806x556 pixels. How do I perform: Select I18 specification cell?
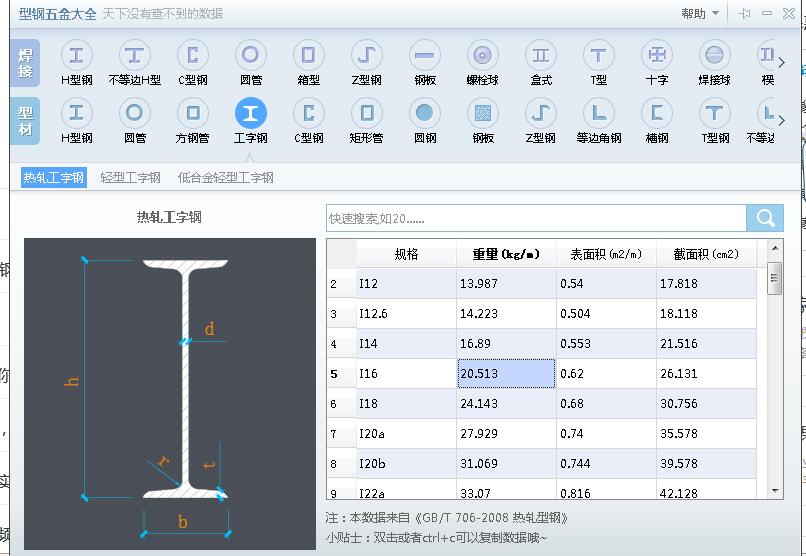click(406, 403)
